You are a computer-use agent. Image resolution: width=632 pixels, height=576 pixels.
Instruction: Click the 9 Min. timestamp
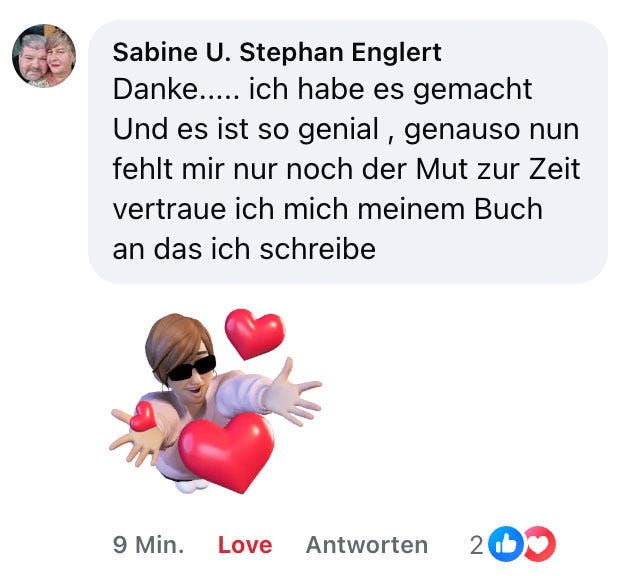coord(148,545)
